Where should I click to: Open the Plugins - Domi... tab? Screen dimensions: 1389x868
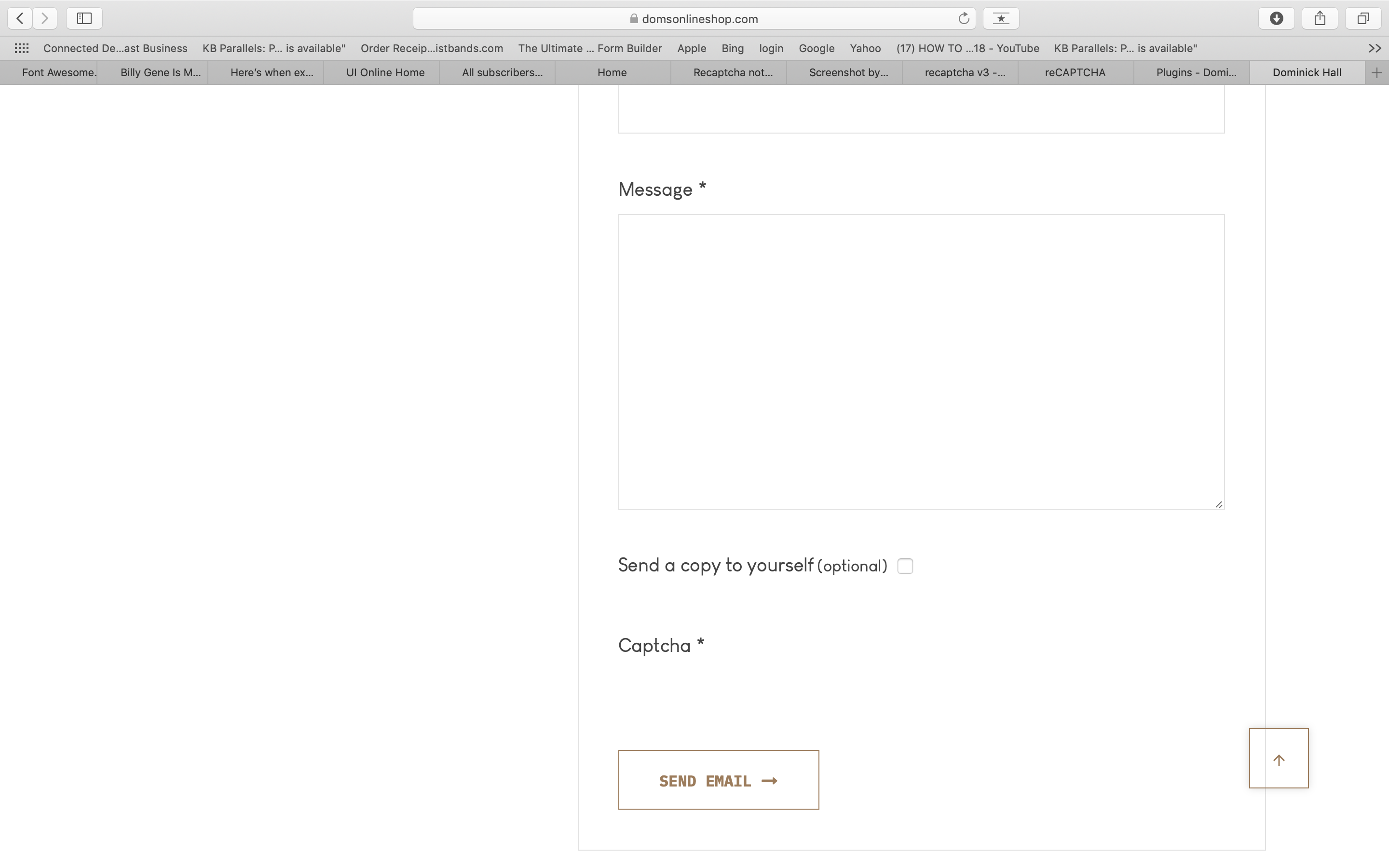(1196, 72)
